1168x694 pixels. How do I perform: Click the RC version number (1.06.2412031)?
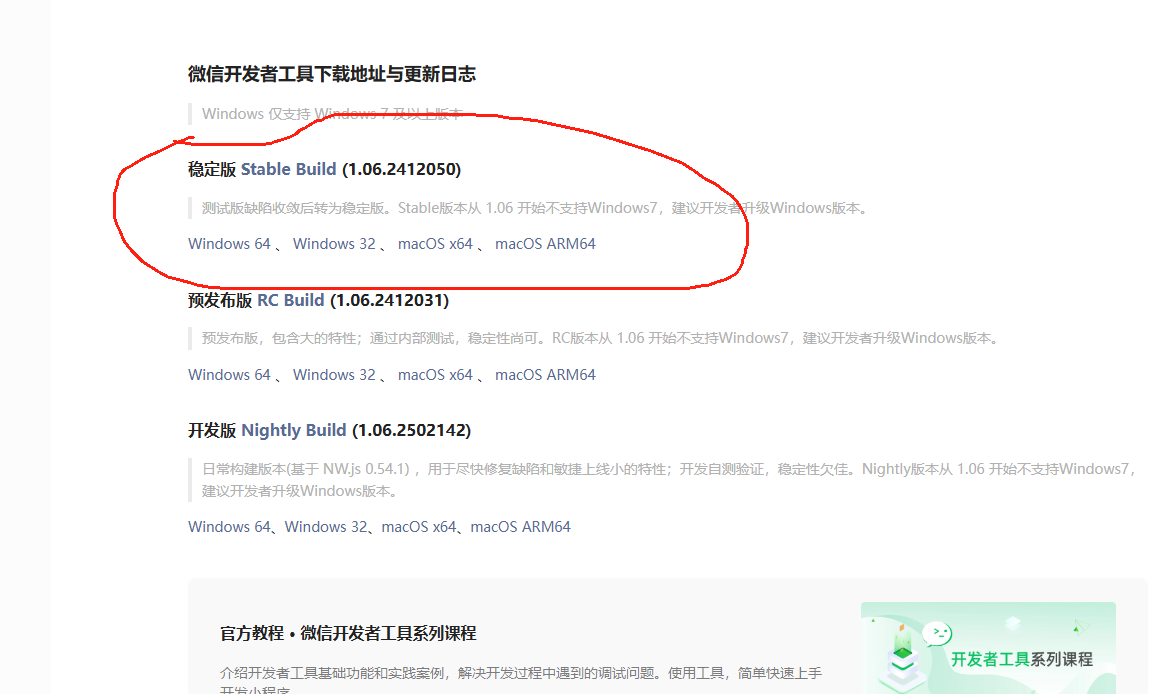[390, 300]
